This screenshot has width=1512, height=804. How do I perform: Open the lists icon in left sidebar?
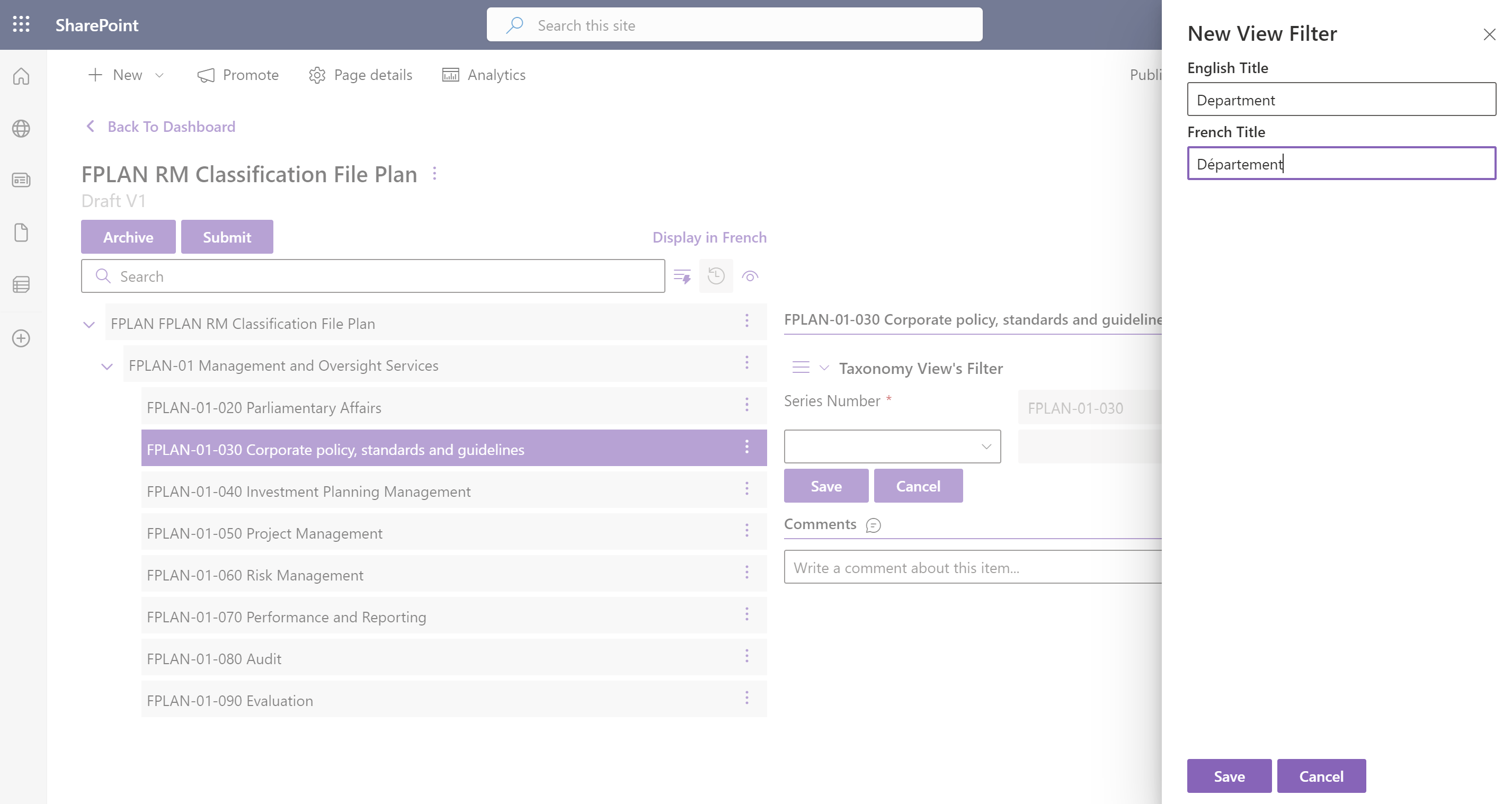(x=21, y=284)
